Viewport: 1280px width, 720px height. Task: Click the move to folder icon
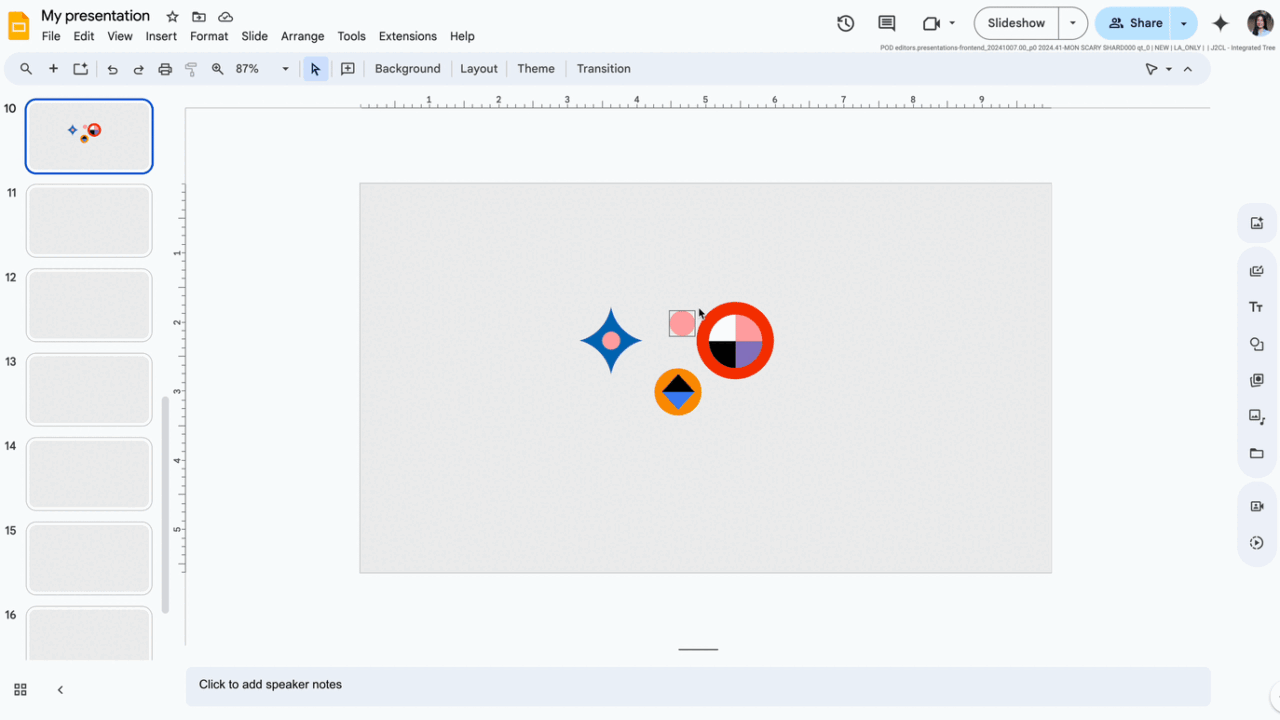click(x=199, y=17)
